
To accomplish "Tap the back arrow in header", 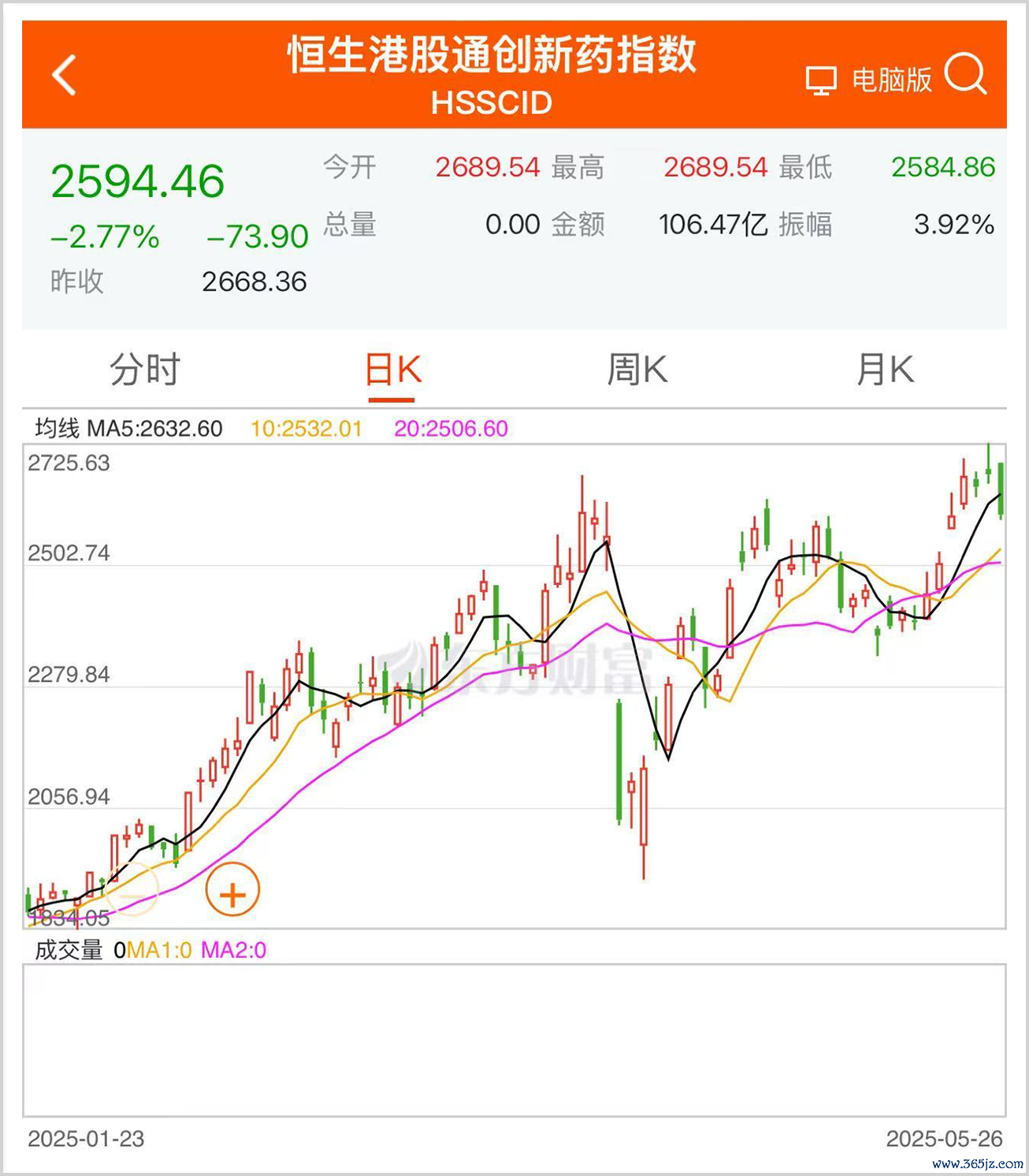I will tap(65, 76).
